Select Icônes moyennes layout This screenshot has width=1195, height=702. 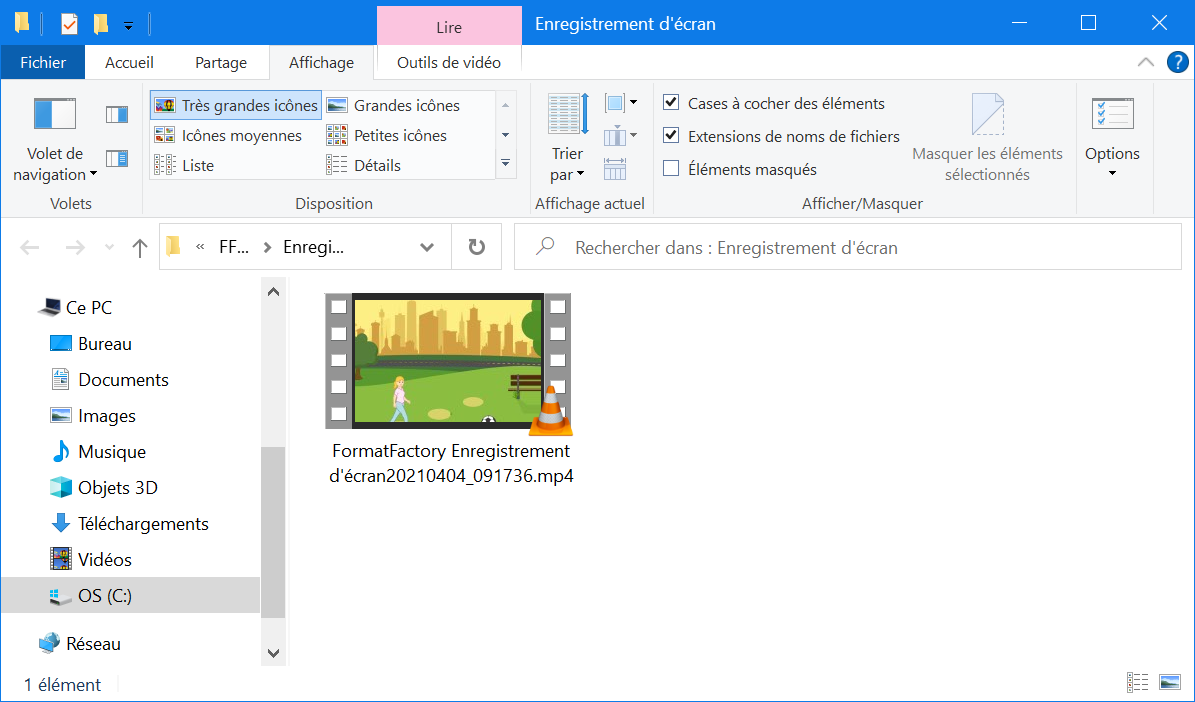(x=228, y=136)
